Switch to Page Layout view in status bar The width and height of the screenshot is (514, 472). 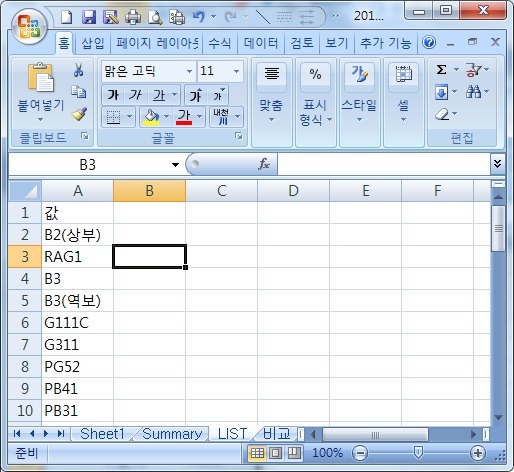[x=276, y=453]
